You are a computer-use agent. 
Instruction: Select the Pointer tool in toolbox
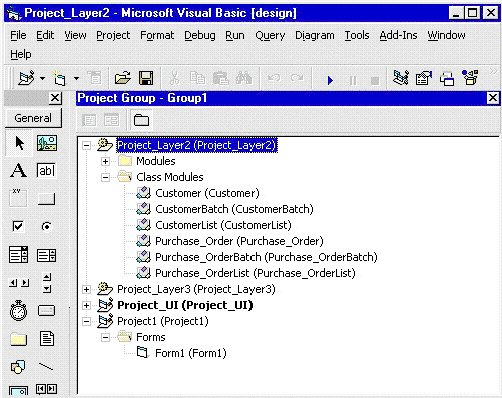pos(19,143)
